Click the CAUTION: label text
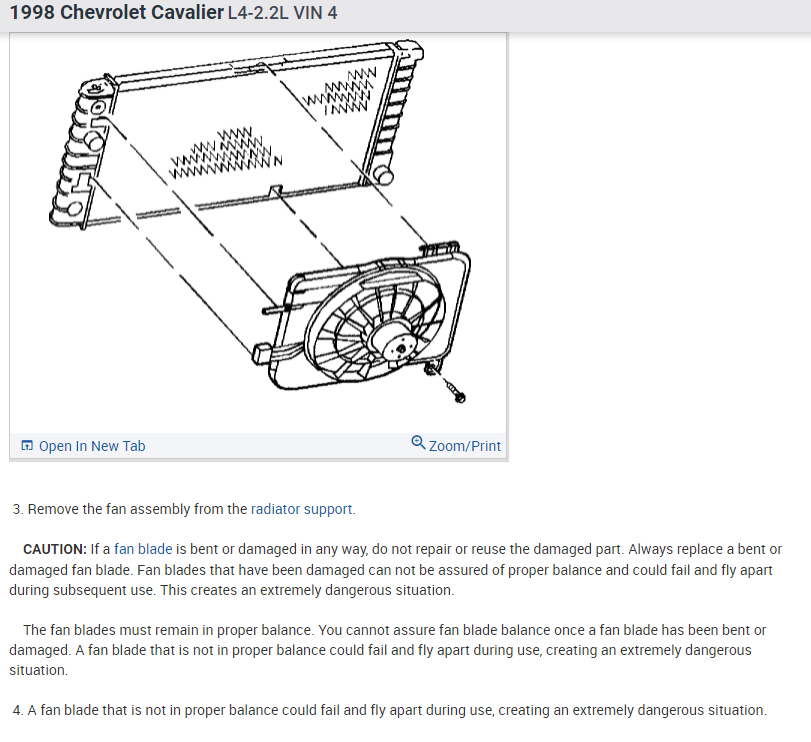The width and height of the screenshot is (811, 742). pyautogui.click(x=55, y=549)
